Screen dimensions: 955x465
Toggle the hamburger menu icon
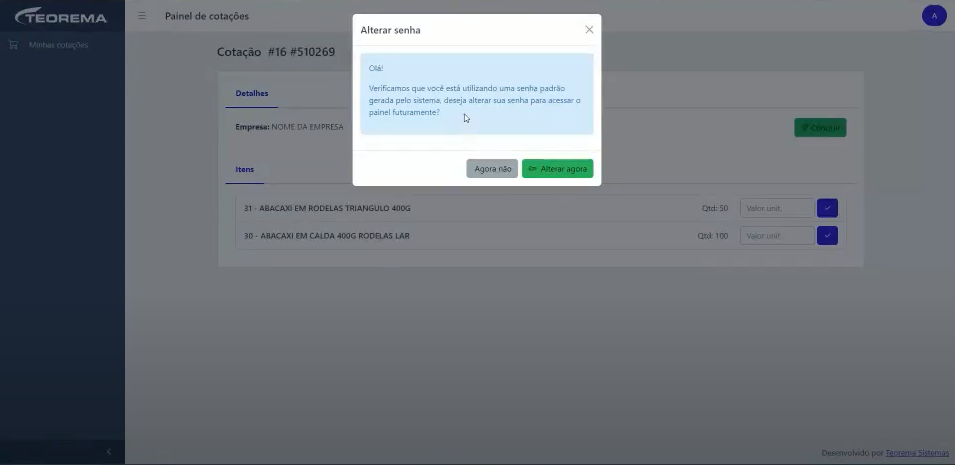[142, 16]
